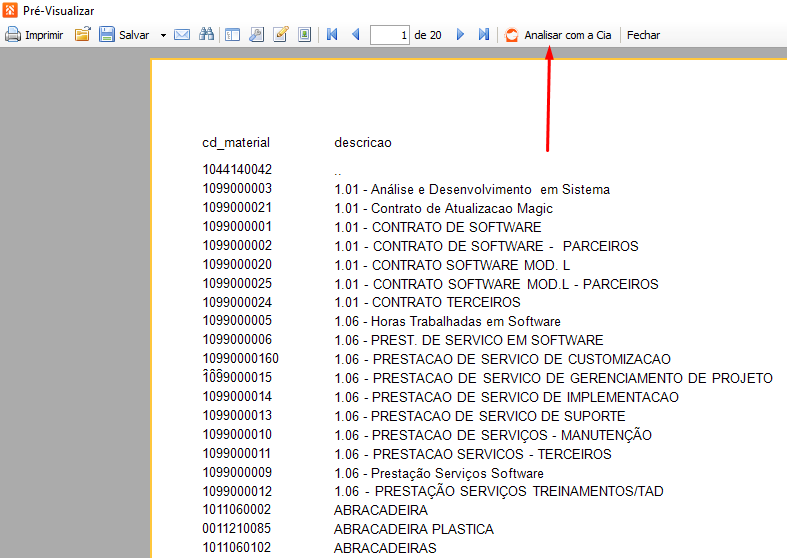Select code 1099000021
The width and height of the screenshot is (787, 558).
[237, 208]
